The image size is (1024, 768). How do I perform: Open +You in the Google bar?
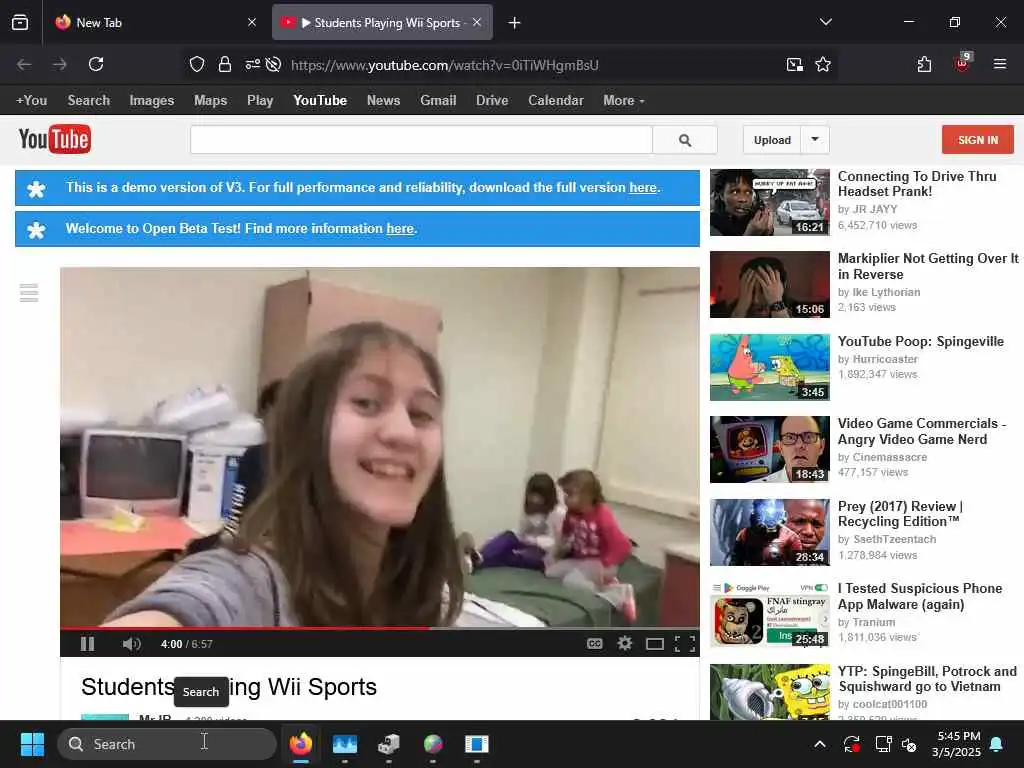pyautogui.click(x=31, y=101)
